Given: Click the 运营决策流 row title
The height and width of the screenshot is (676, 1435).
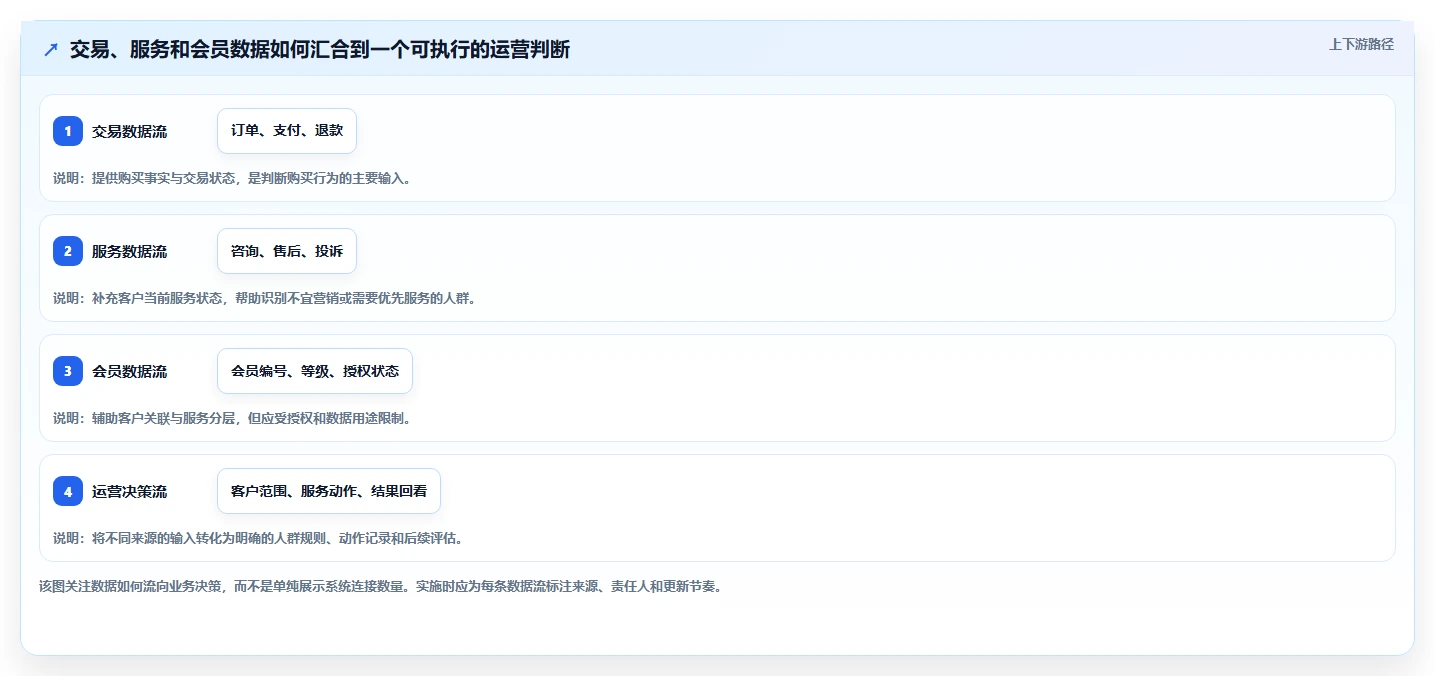Looking at the screenshot, I should coord(130,491).
